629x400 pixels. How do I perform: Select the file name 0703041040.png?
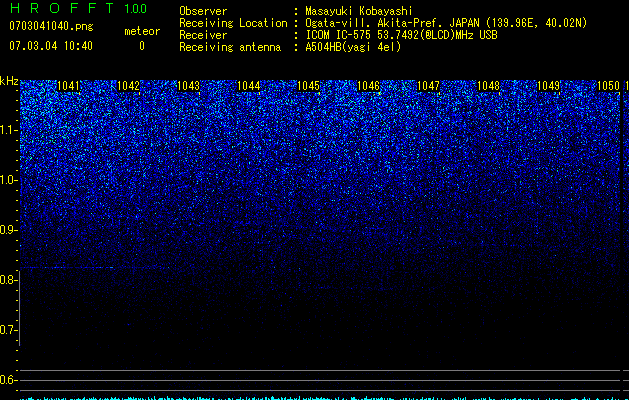[x=51, y=26]
